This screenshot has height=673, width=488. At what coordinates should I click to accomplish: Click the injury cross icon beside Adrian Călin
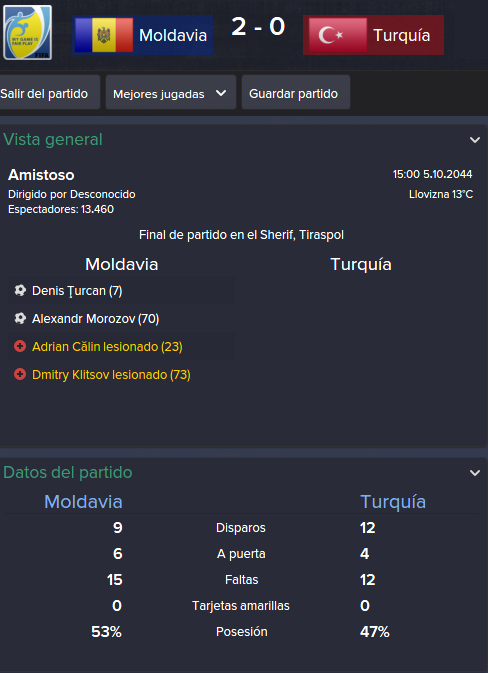[20, 346]
